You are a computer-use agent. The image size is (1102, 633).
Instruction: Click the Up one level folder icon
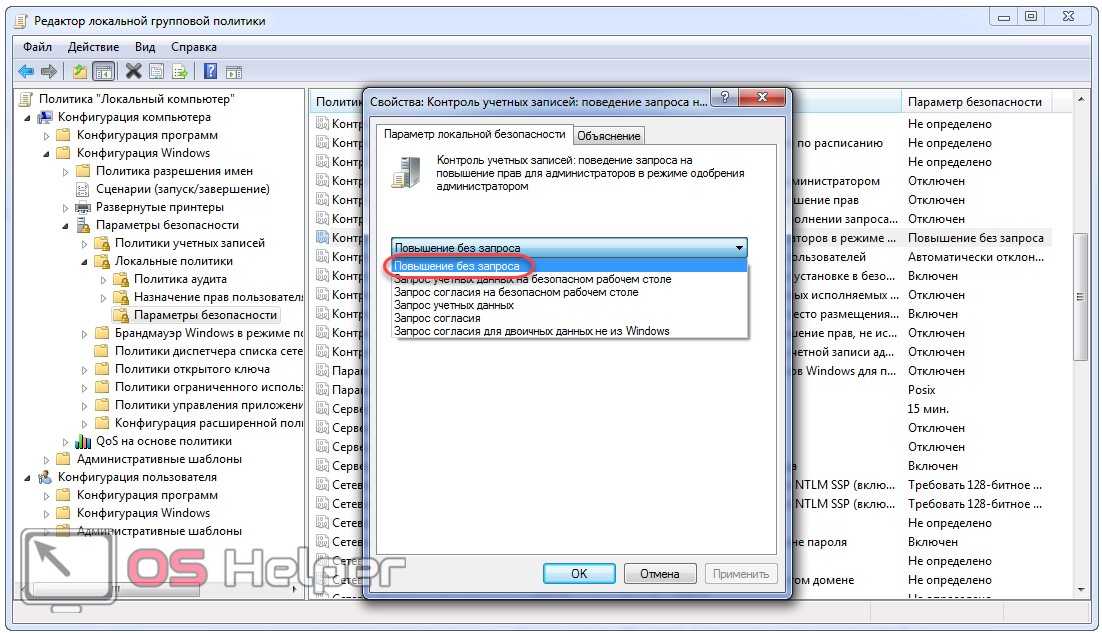coord(80,71)
